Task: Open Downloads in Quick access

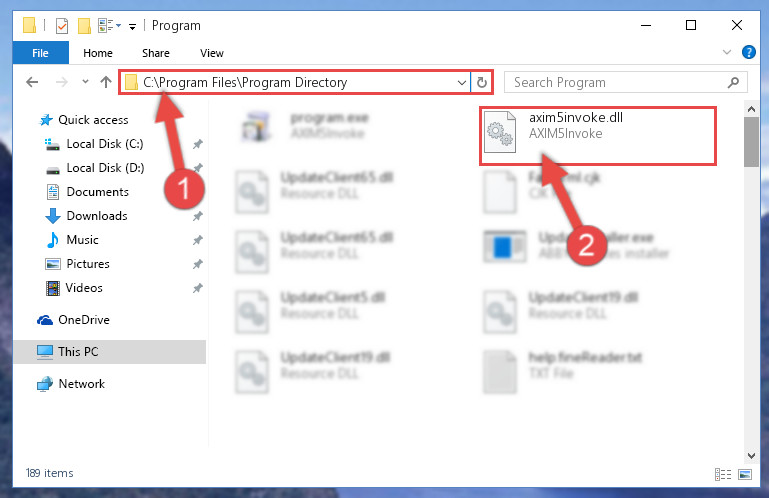Action: pyautogui.click(x=97, y=216)
